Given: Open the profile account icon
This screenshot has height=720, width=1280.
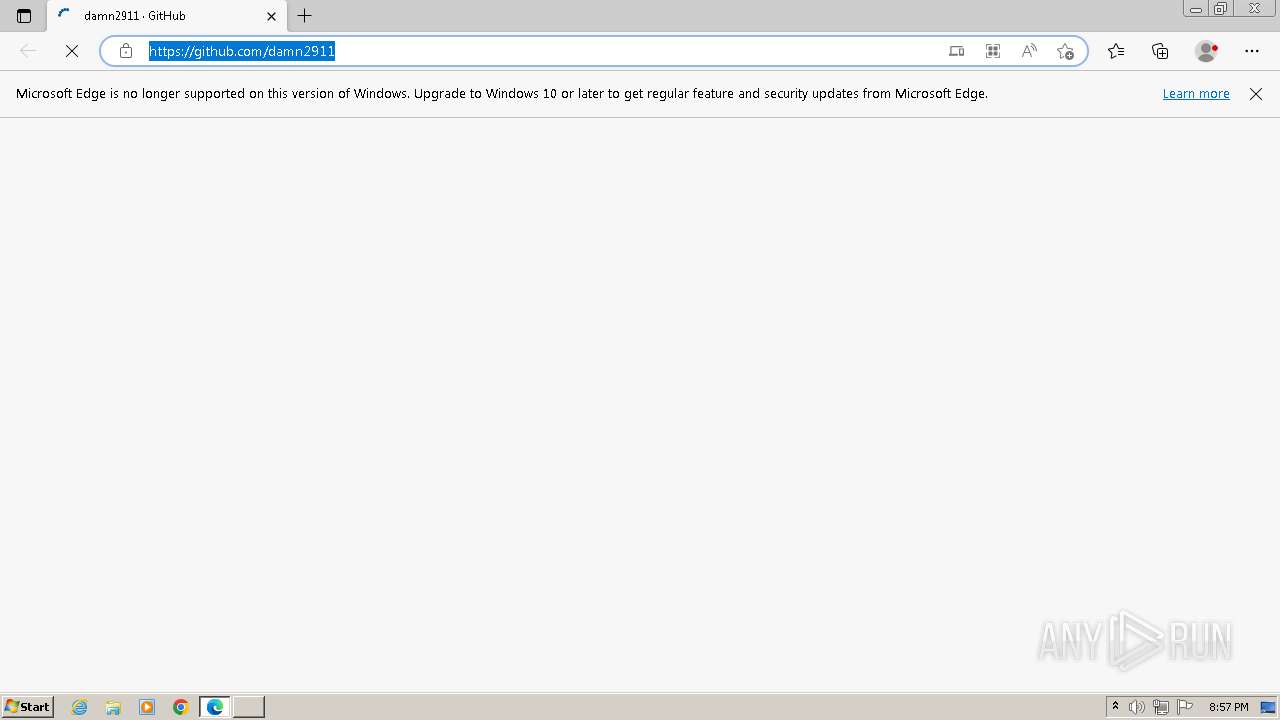Looking at the screenshot, I should [1207, 51].
